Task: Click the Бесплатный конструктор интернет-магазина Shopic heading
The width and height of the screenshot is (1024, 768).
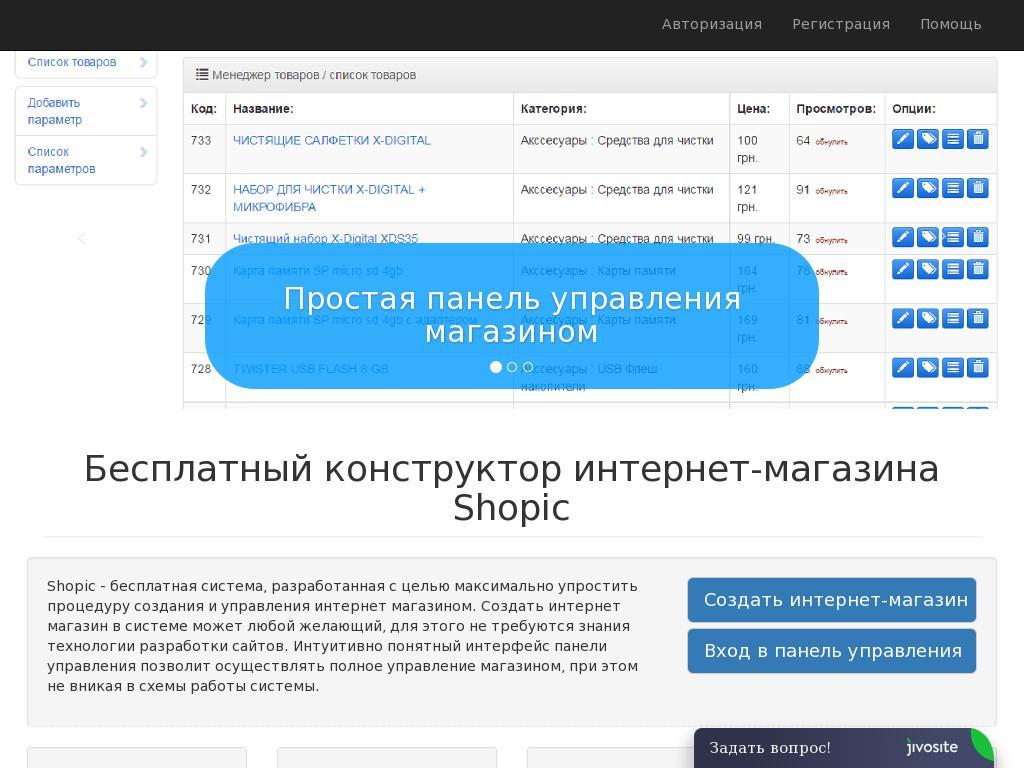Action: [511, 488]
